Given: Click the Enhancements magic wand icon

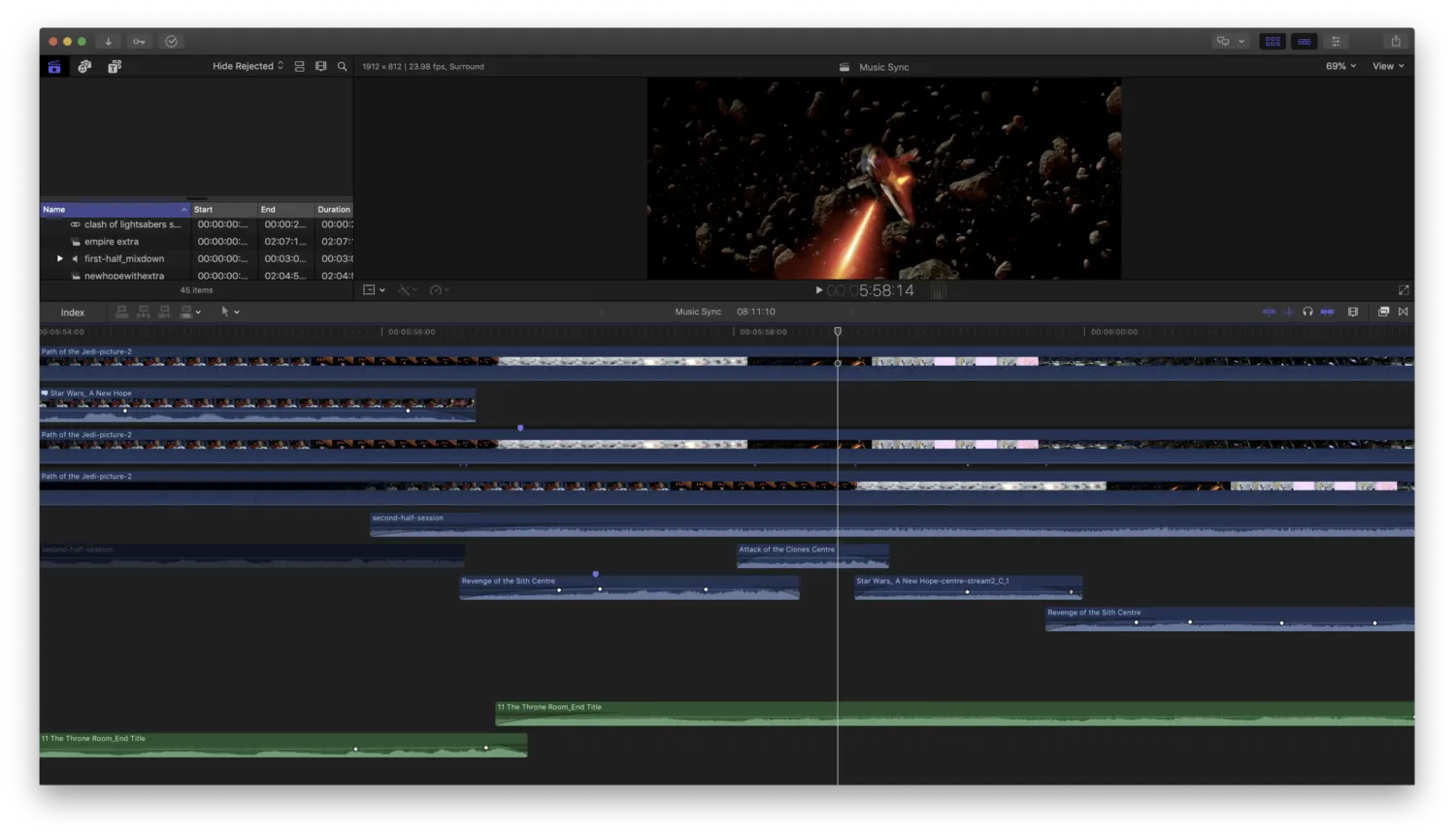Looking at the screenshot, I should pos(405,290).
